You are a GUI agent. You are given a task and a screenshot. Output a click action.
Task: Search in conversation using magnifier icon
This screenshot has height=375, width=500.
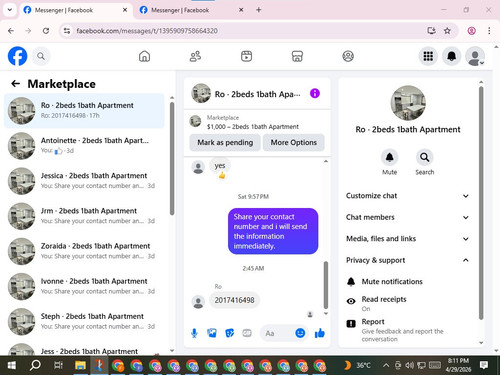(x=424, y=157)
